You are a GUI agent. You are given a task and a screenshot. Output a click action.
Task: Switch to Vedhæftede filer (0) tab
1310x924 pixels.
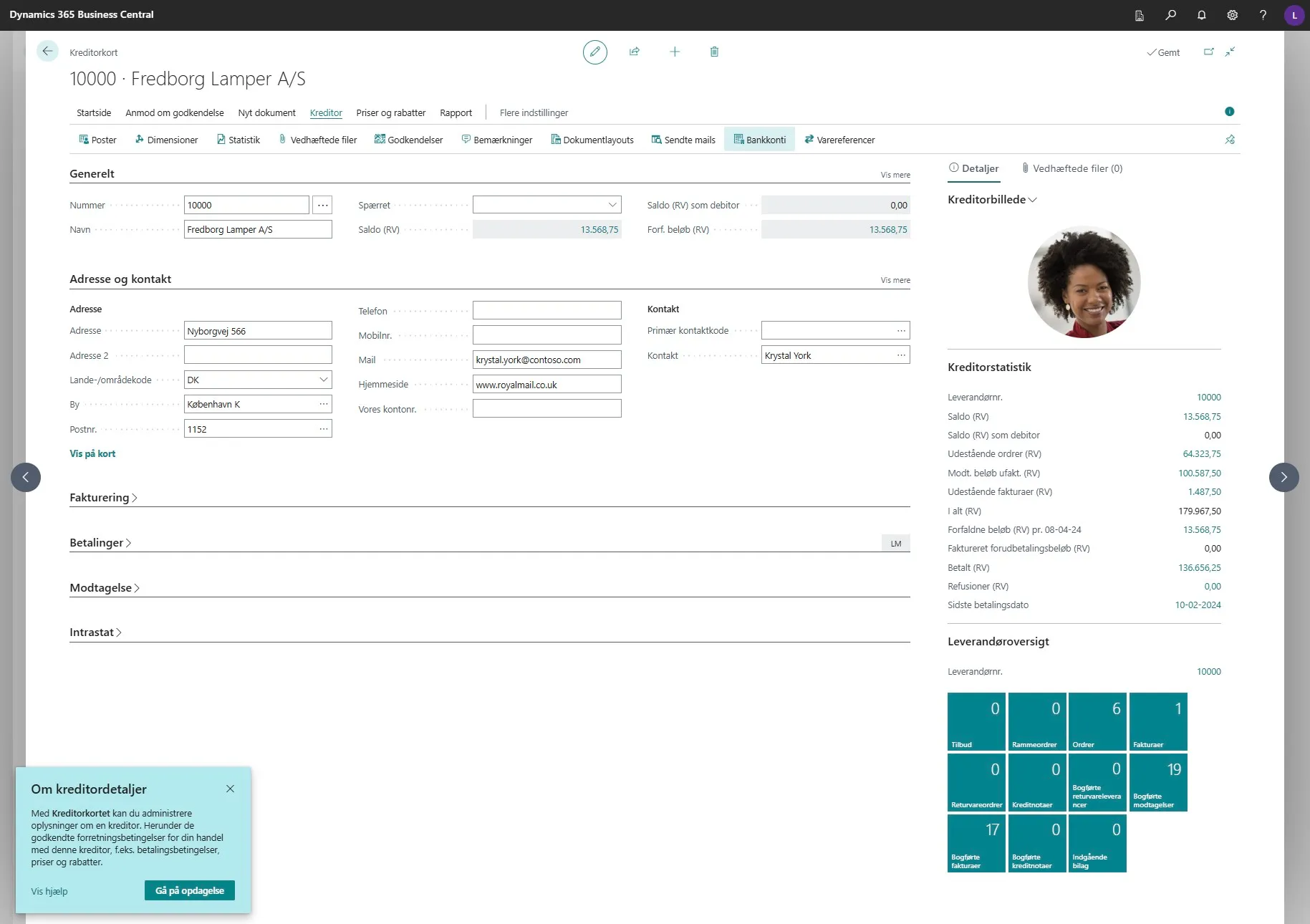1071,168
